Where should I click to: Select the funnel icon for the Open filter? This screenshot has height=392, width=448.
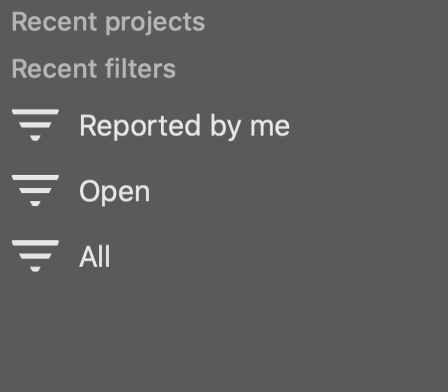click(35, 191)
